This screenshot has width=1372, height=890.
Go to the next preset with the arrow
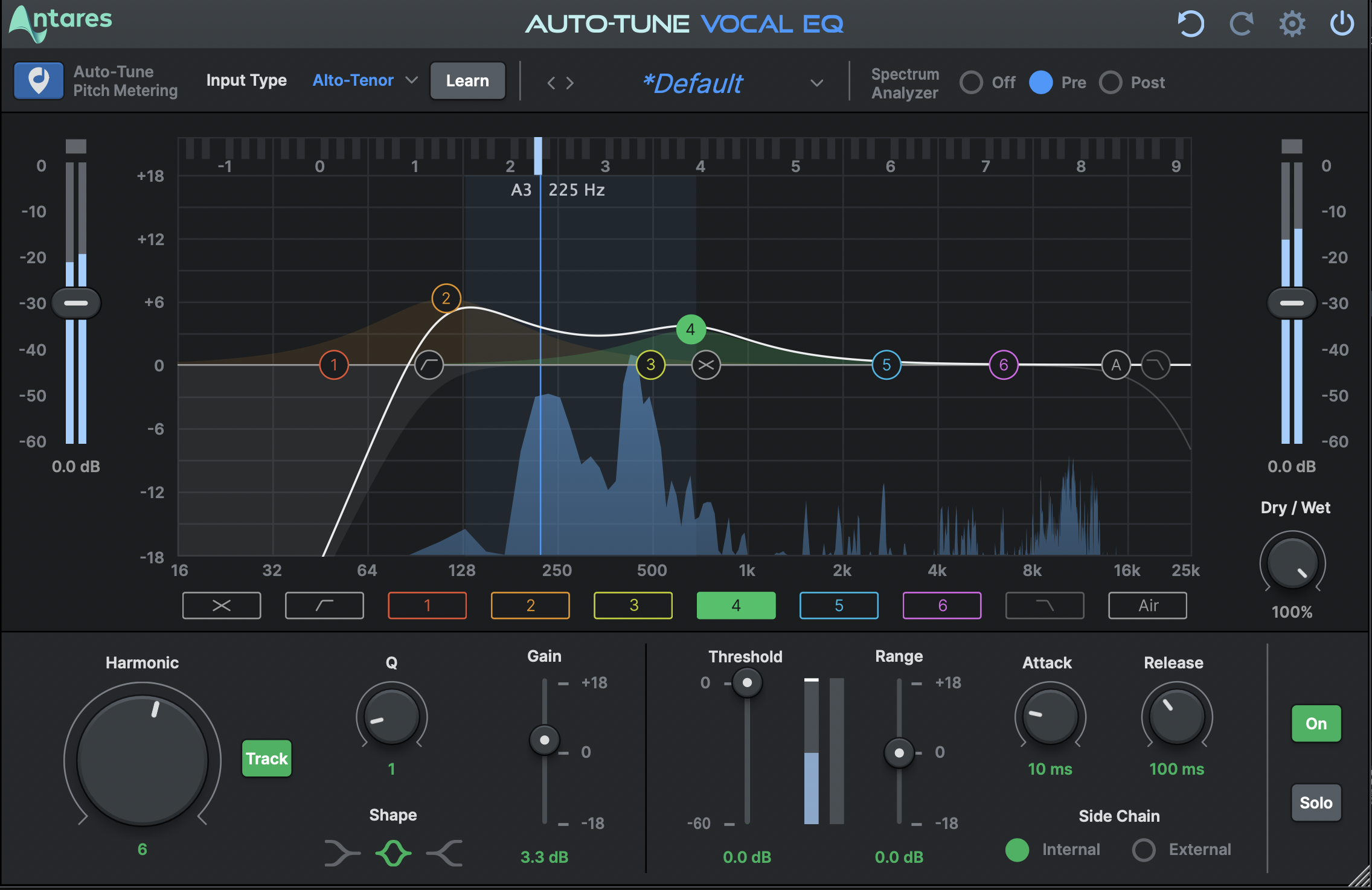570,83
